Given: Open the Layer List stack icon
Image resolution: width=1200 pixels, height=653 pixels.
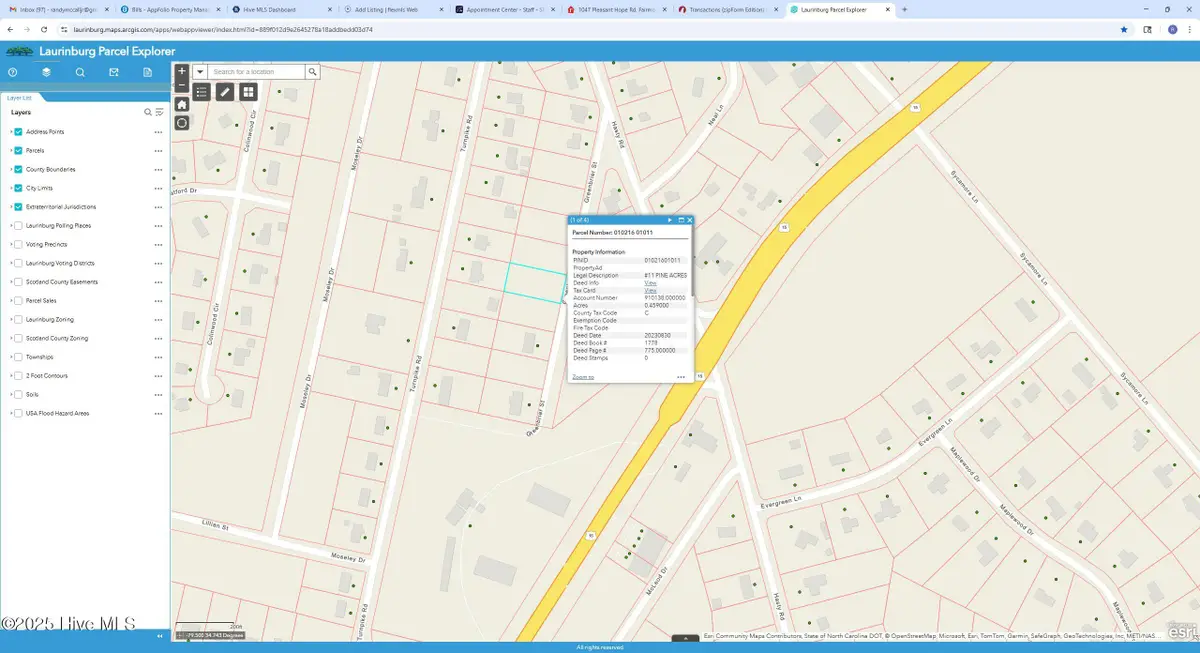Looking at the screenshot, I should (46, 72).
